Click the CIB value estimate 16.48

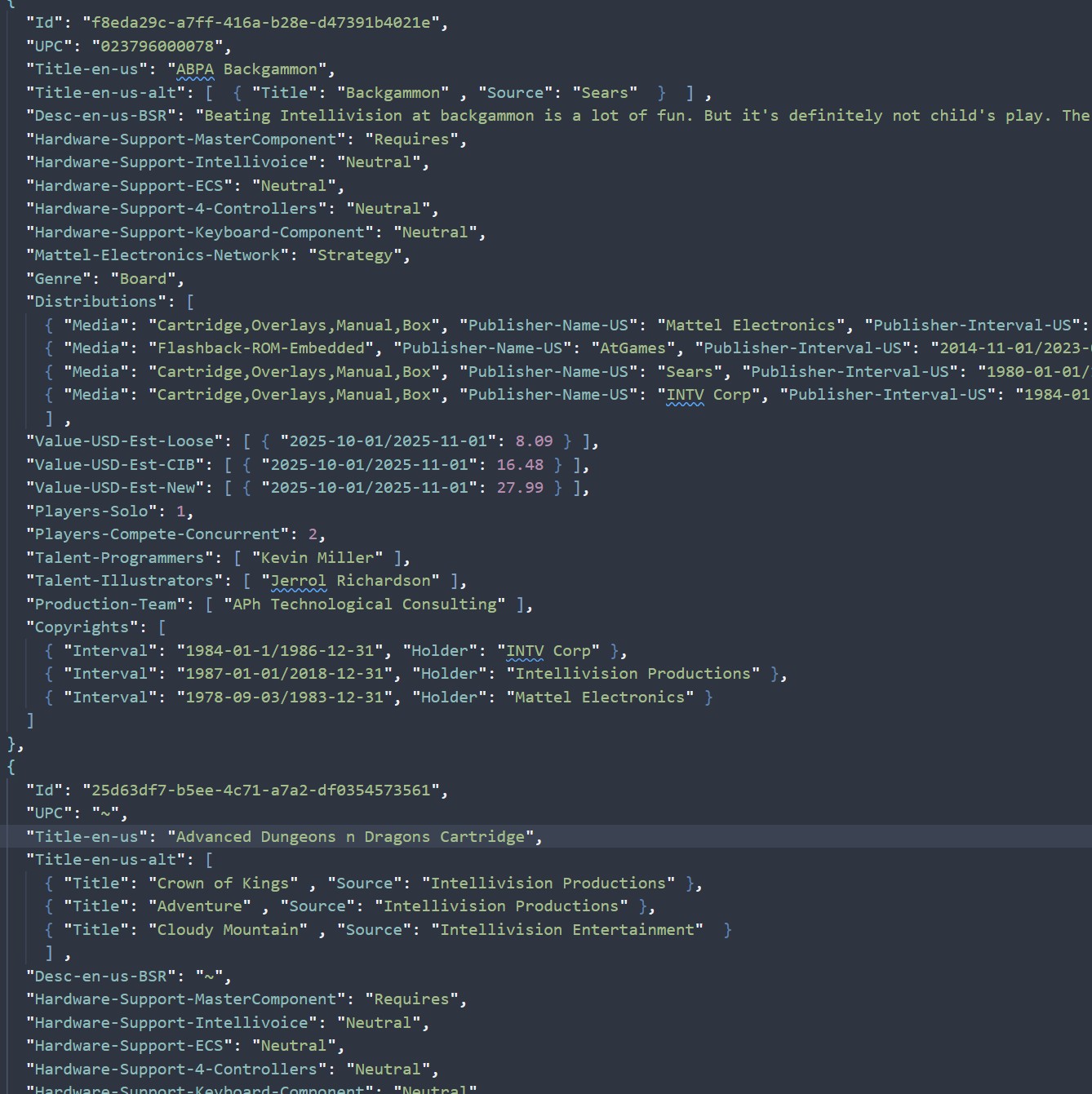pos(520,465)
